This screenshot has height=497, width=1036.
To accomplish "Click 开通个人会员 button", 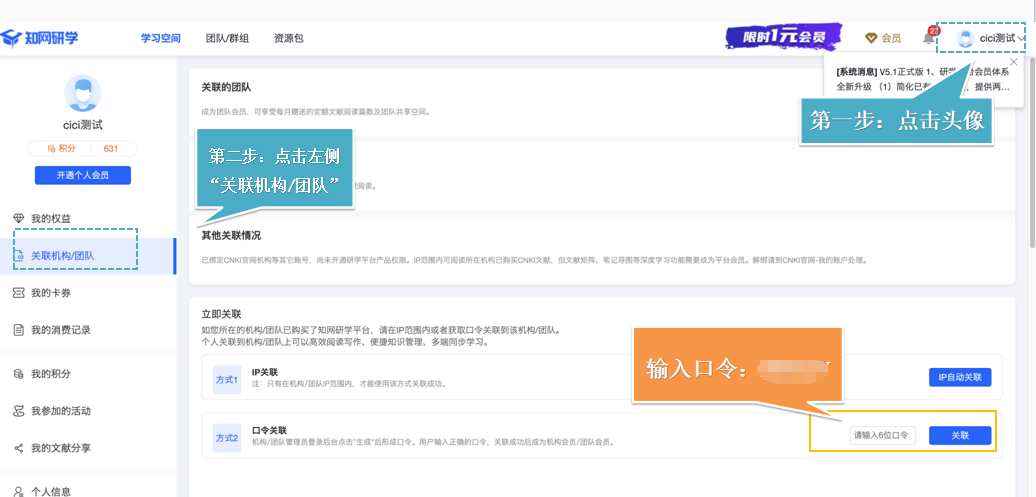I will point(83,175).
